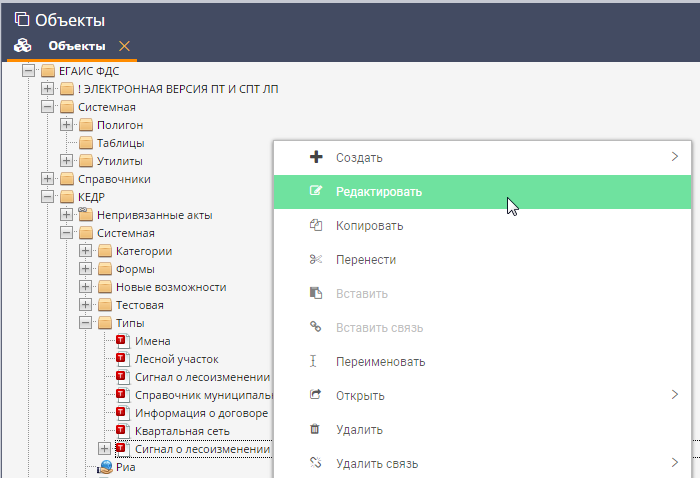Viewport: 700px width, 478px height.
Task: Close the Объекты tab with the X
Action: click(124, 46)
